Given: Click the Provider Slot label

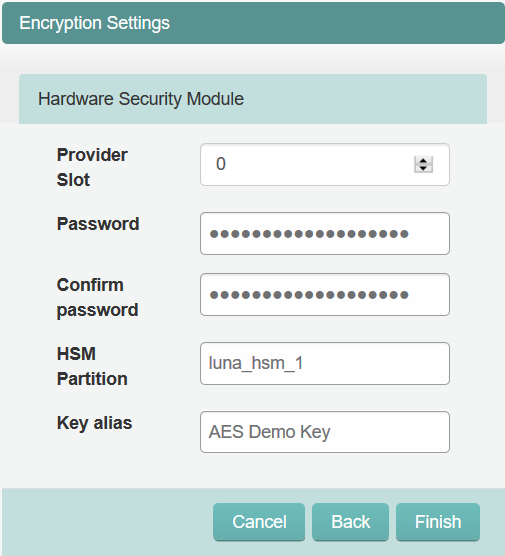Looking at the screenshot, I should point(92,167).
